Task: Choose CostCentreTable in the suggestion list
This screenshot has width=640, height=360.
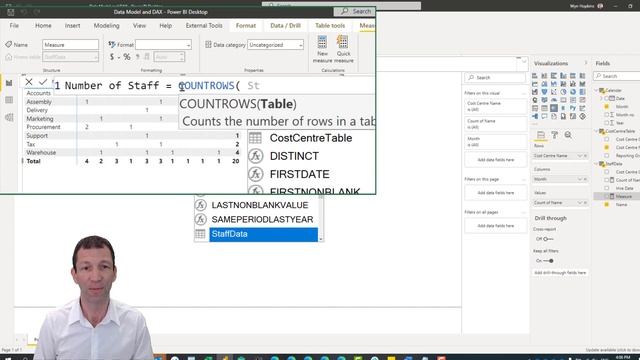Action: [311, 138]
